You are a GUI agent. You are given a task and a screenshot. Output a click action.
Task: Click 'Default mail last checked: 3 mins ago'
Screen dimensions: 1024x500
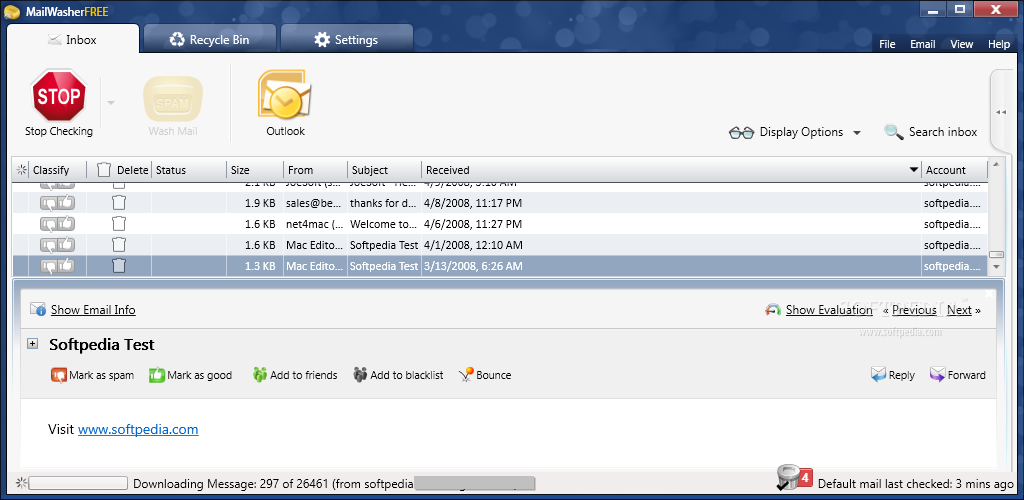click(916, 484)
